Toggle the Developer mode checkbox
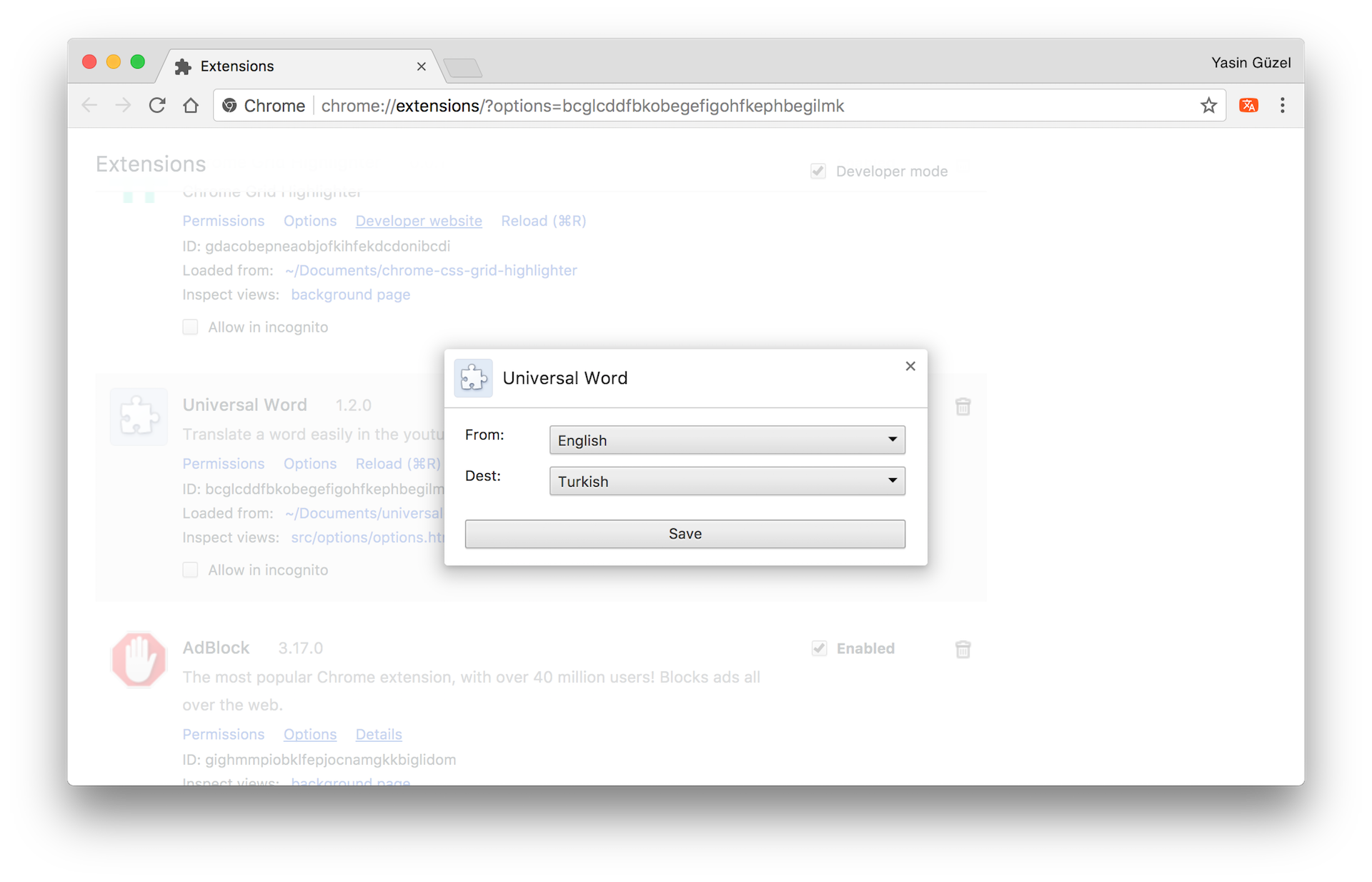 click(x=818, y=172)
